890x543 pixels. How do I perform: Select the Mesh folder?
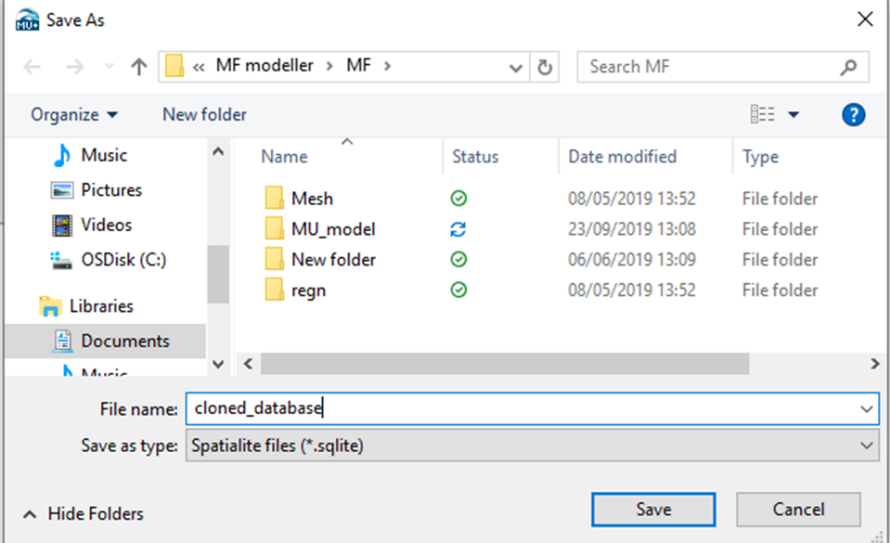312,199
